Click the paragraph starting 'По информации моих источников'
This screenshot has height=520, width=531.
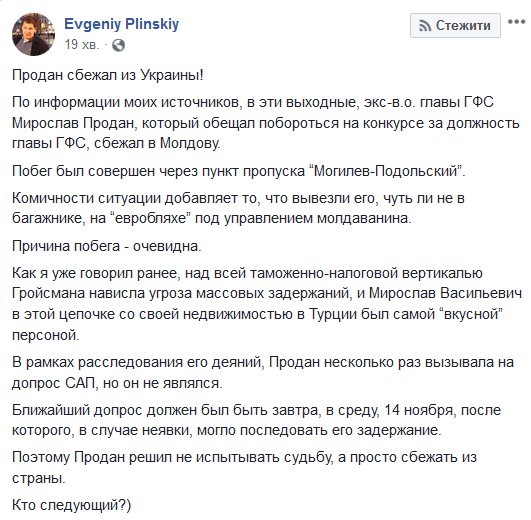click(266, 123)
